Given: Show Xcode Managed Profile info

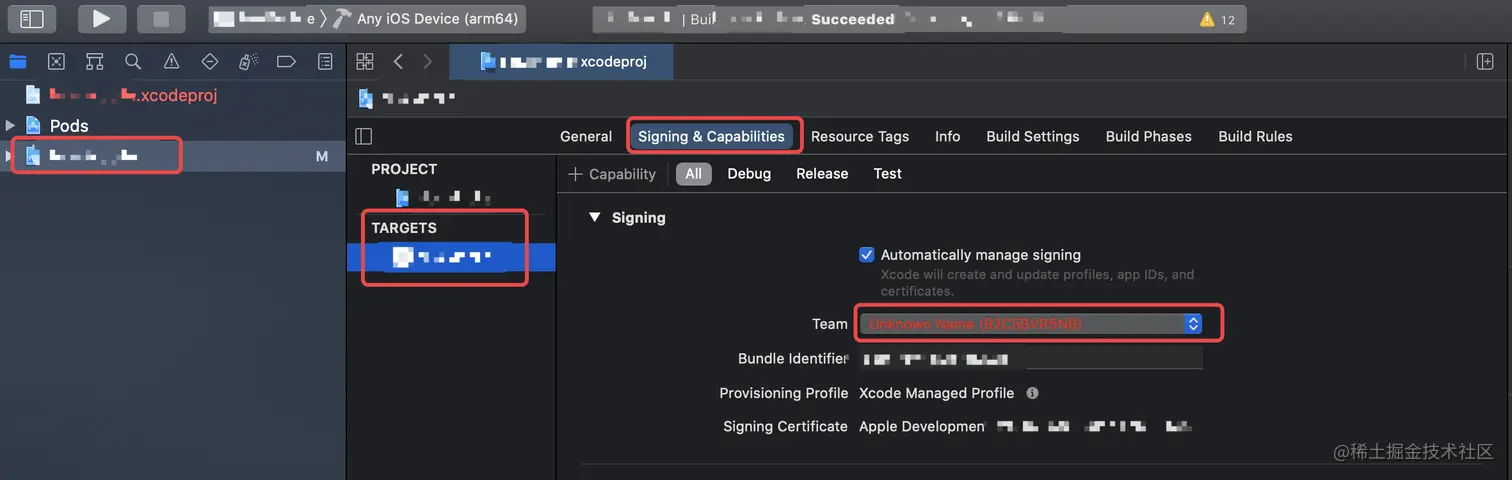Looking at the screenshot, I should point(1032,393).
